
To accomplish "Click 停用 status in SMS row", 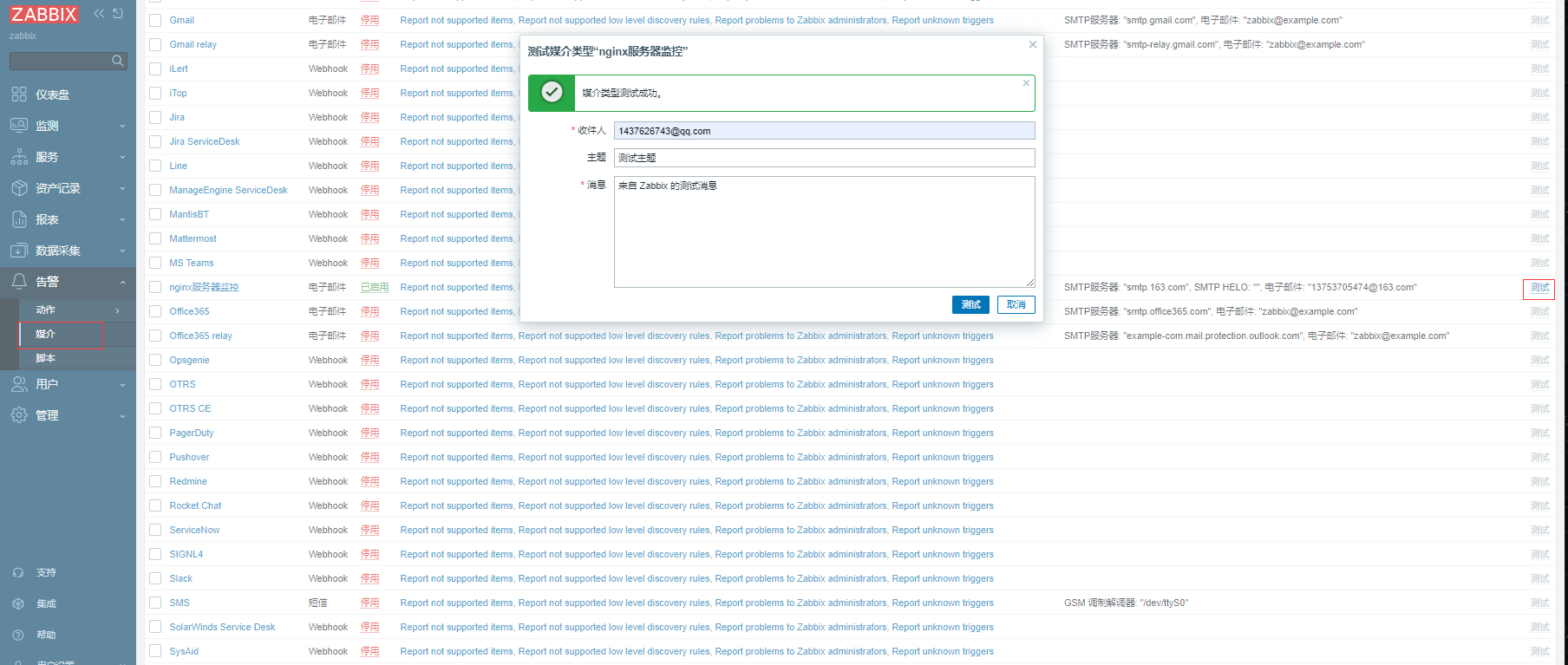I will click(x=370, y=603).
